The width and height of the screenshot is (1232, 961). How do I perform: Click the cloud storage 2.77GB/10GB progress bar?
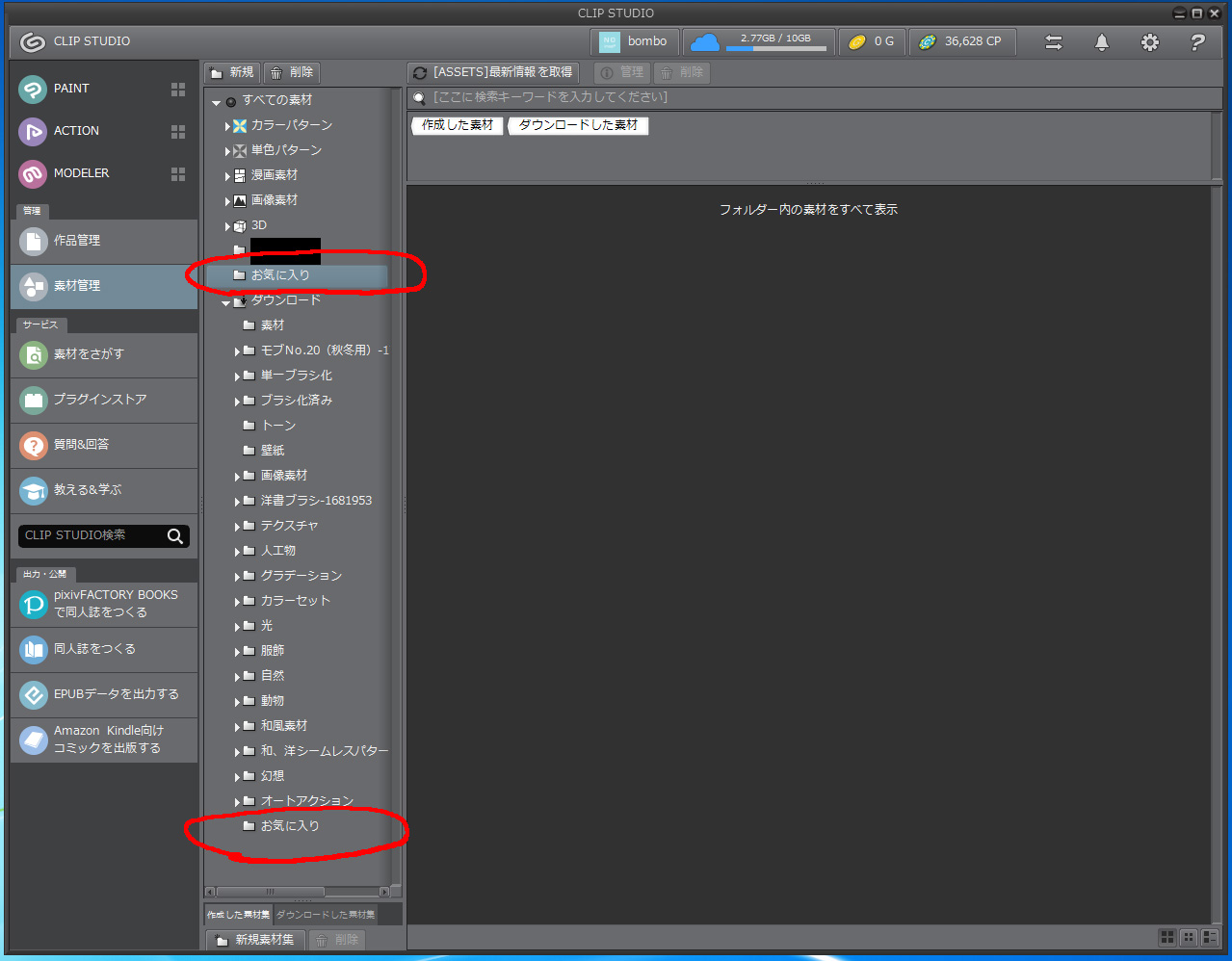[775, 47]
